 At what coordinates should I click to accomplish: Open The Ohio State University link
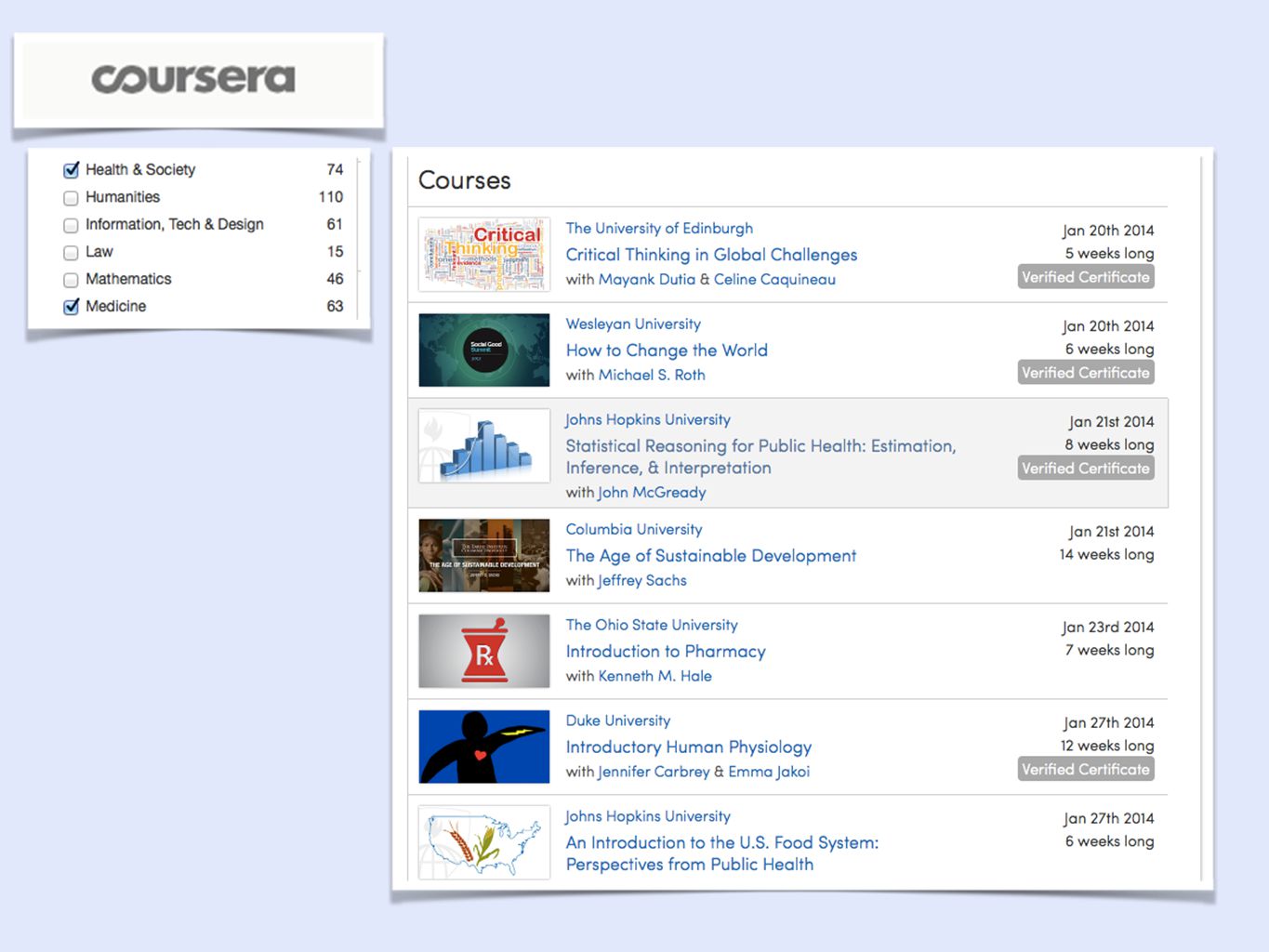652,625
